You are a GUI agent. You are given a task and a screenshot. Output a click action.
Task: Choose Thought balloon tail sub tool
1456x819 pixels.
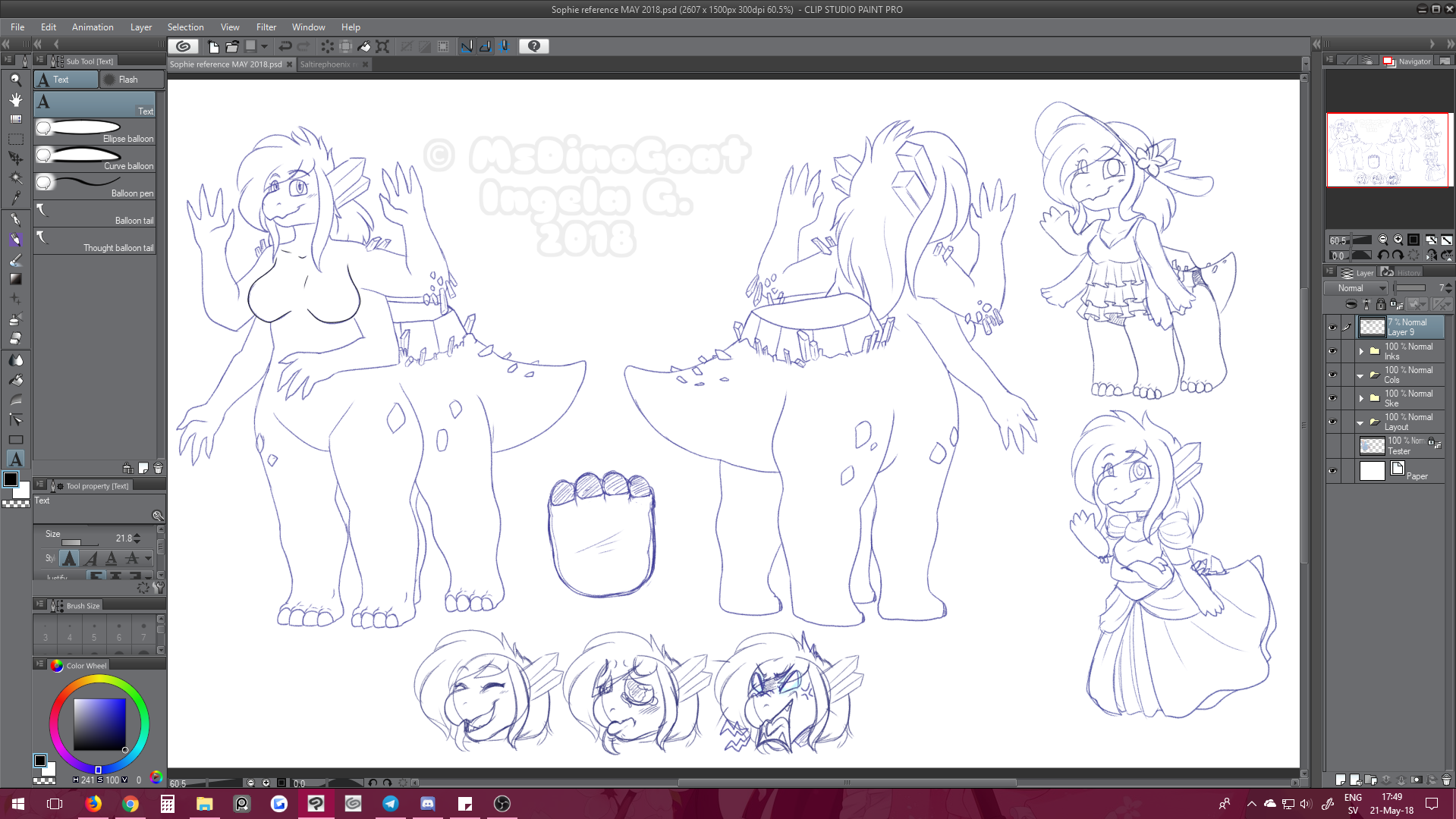pyautogui.click(x=95, y=241)
